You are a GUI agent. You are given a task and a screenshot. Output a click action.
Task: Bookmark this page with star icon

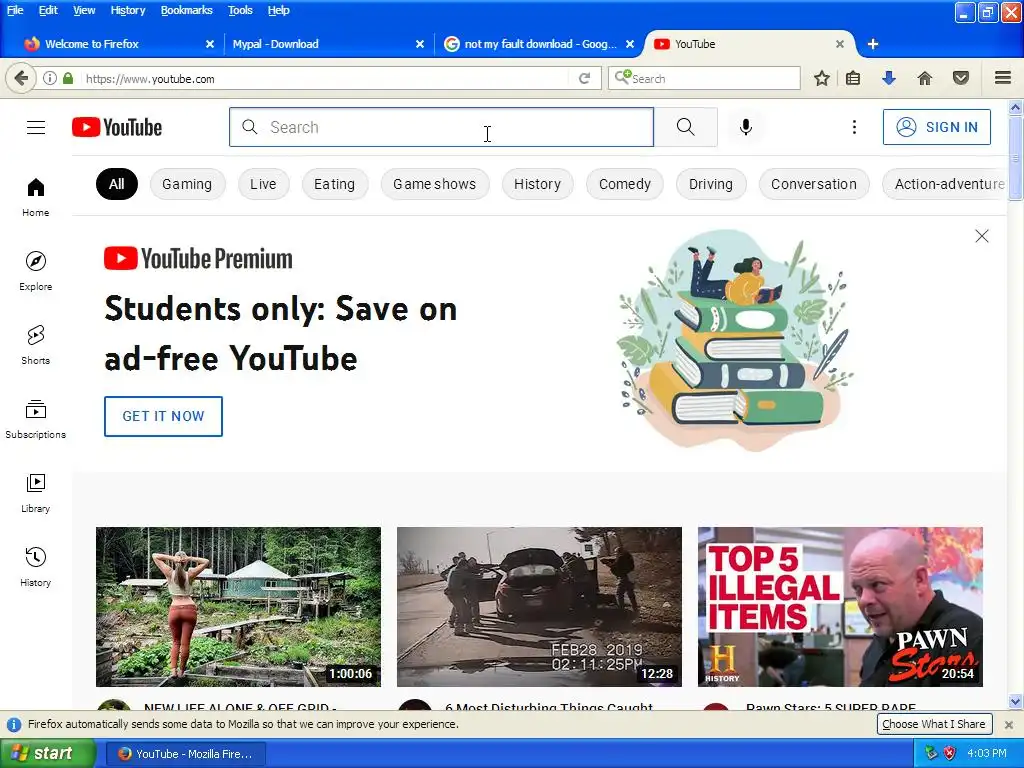(822, 78)
